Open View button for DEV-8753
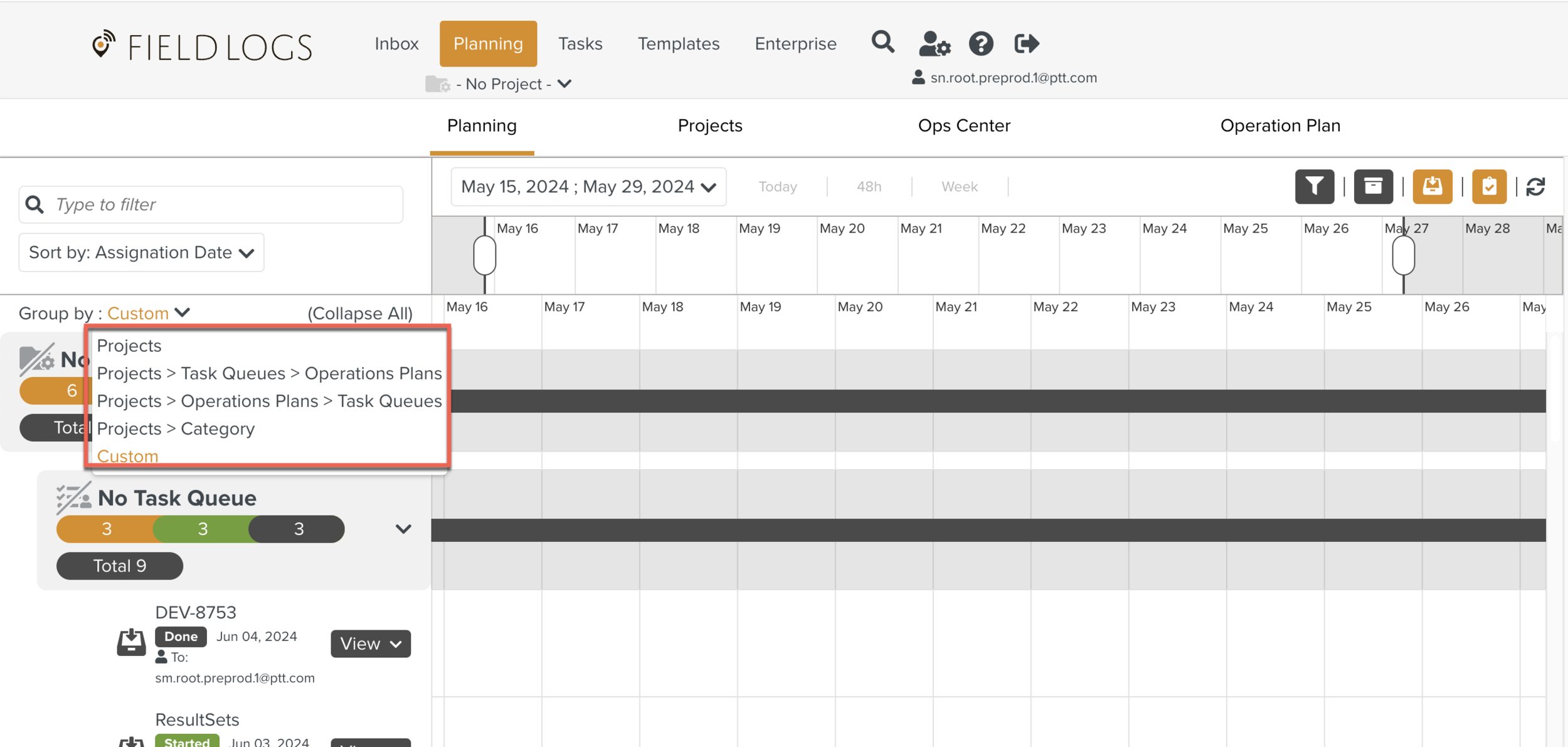Image resolution: width=1568 pixels, height=747 pixels. pos(370,644)
